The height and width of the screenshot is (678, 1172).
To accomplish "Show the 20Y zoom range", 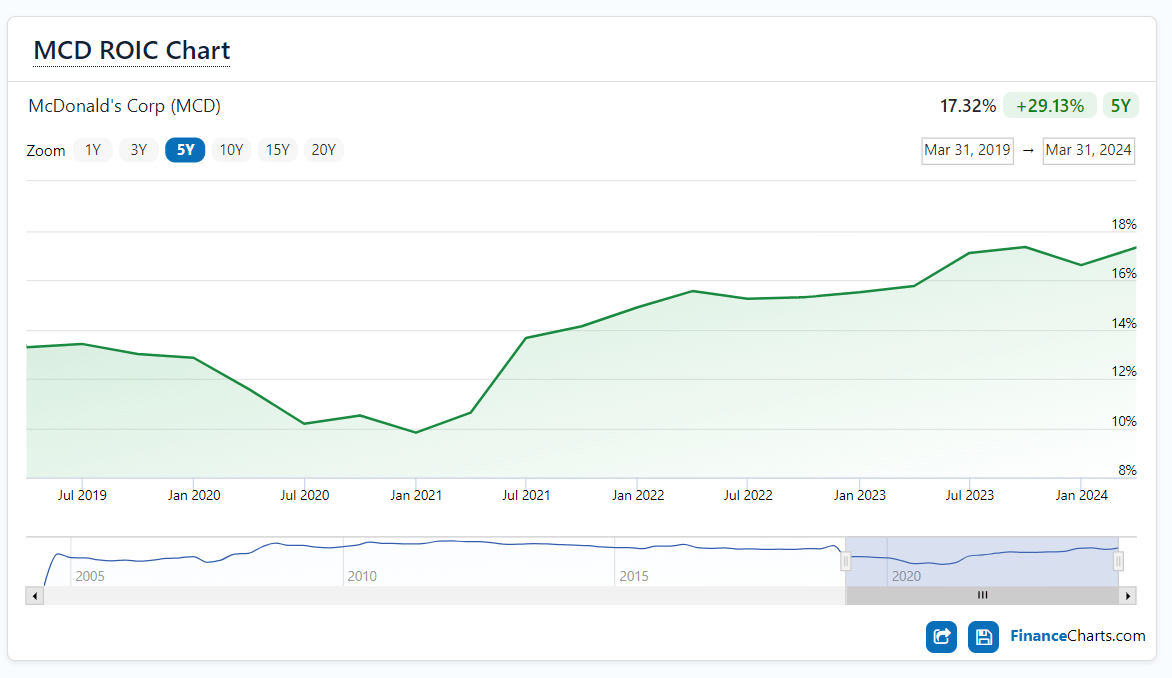I will (x=323, y=150).
